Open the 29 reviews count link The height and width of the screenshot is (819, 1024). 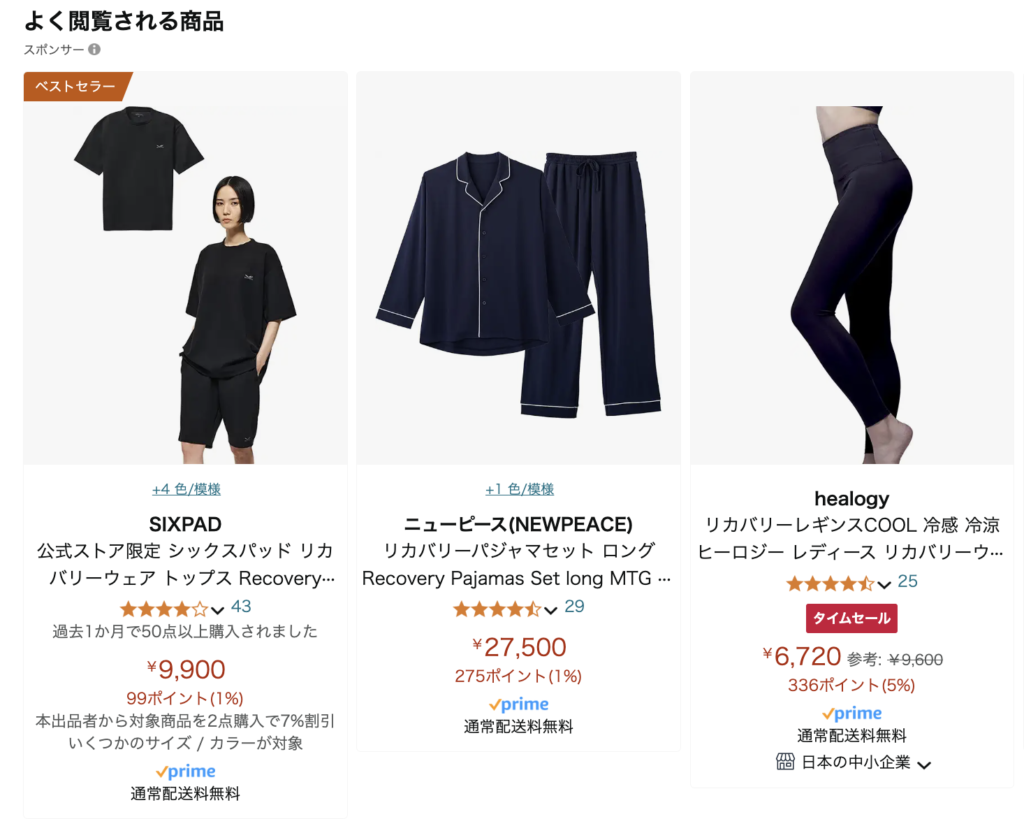click(x=574, y=607)
